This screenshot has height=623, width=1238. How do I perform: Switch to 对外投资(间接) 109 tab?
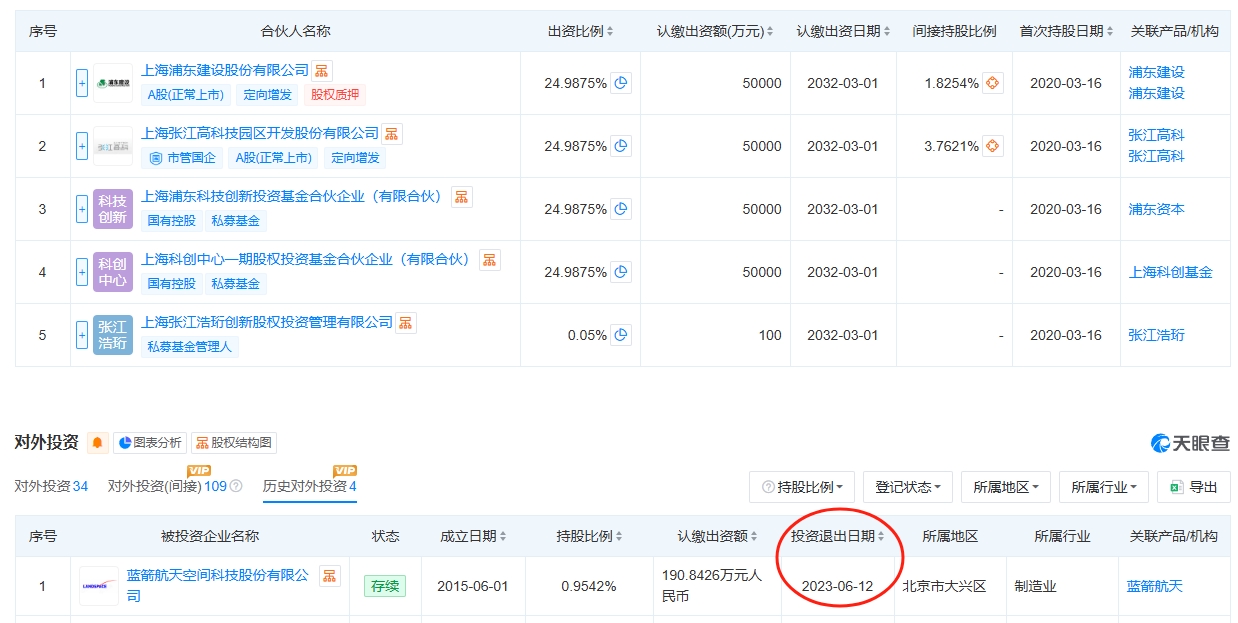click(167, 486)
